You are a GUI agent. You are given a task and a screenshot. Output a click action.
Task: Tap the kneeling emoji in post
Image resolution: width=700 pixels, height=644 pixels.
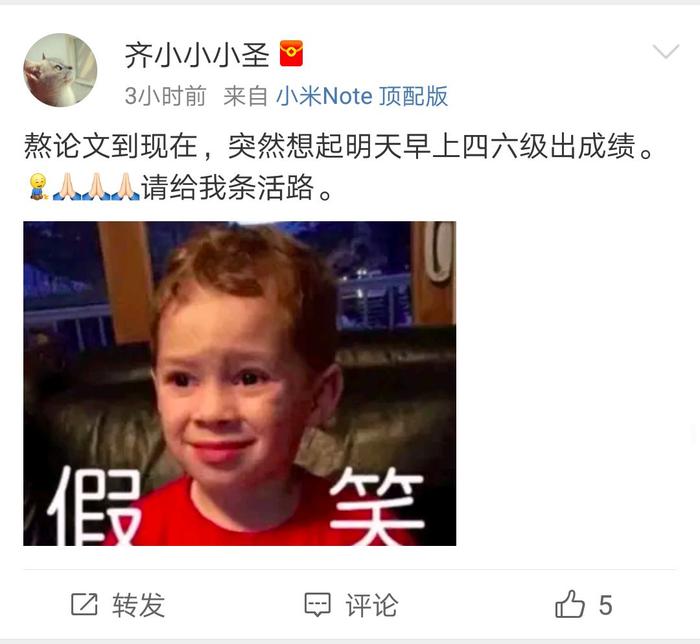click(x=38, y=187)
